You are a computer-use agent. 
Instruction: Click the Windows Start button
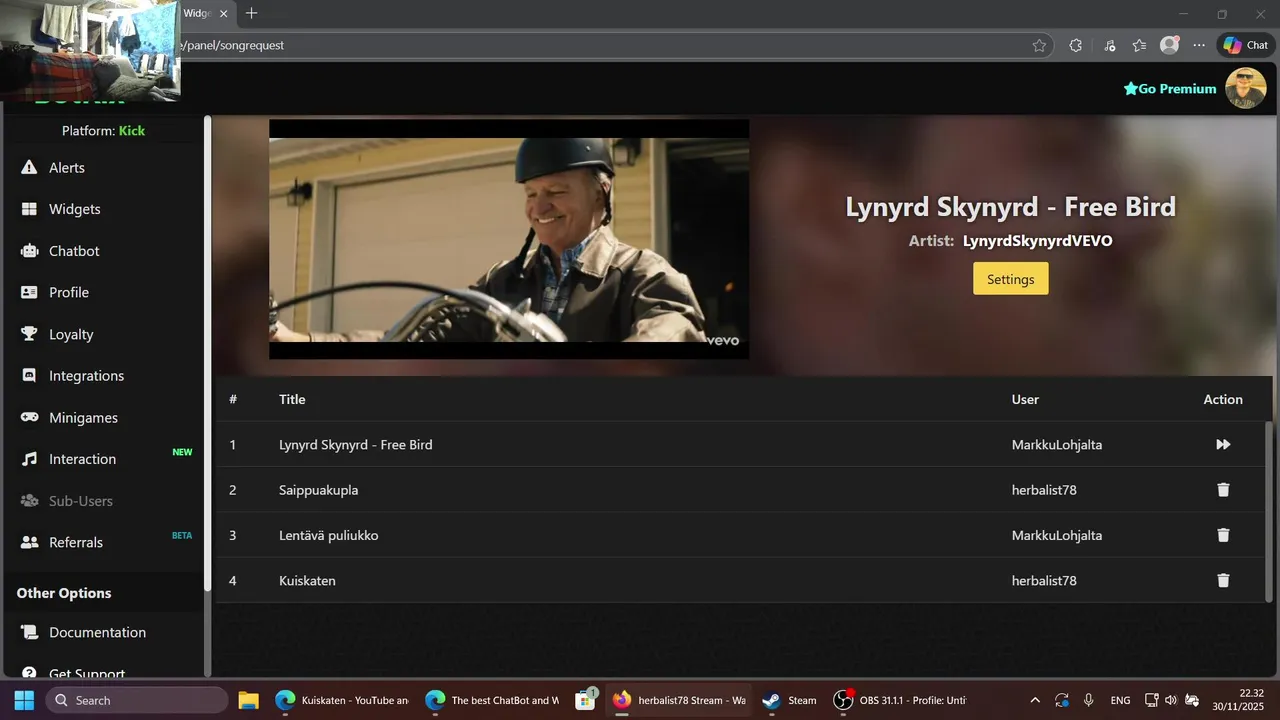24,700
